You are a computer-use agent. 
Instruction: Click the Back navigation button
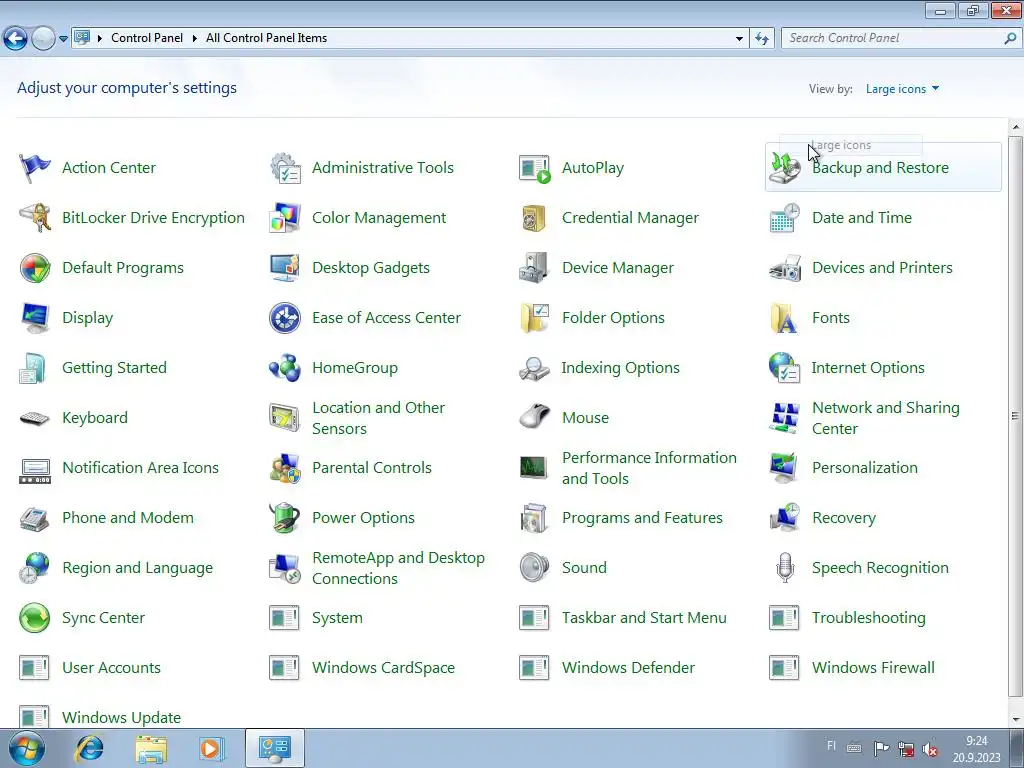point(16,39)
